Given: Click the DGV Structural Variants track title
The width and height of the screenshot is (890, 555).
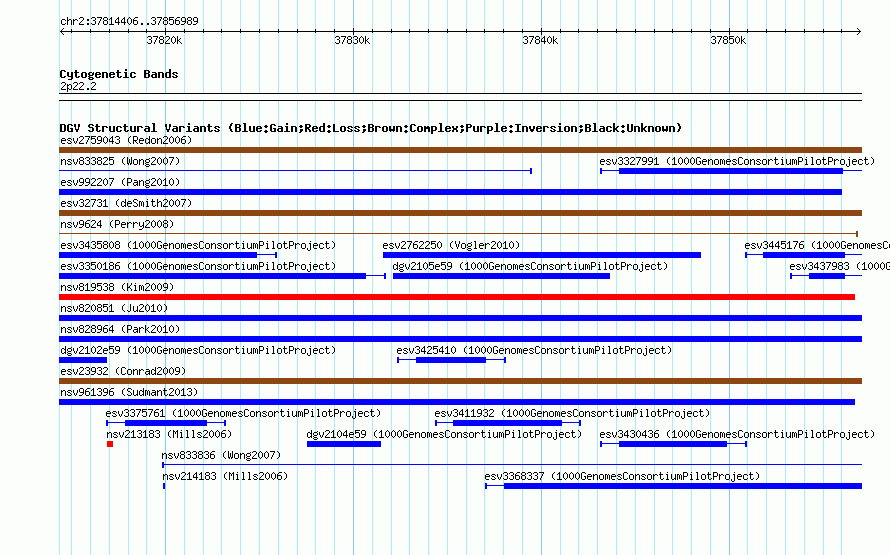Looking at the screenshot, I should pyautogui.click(x=371, y=128).
